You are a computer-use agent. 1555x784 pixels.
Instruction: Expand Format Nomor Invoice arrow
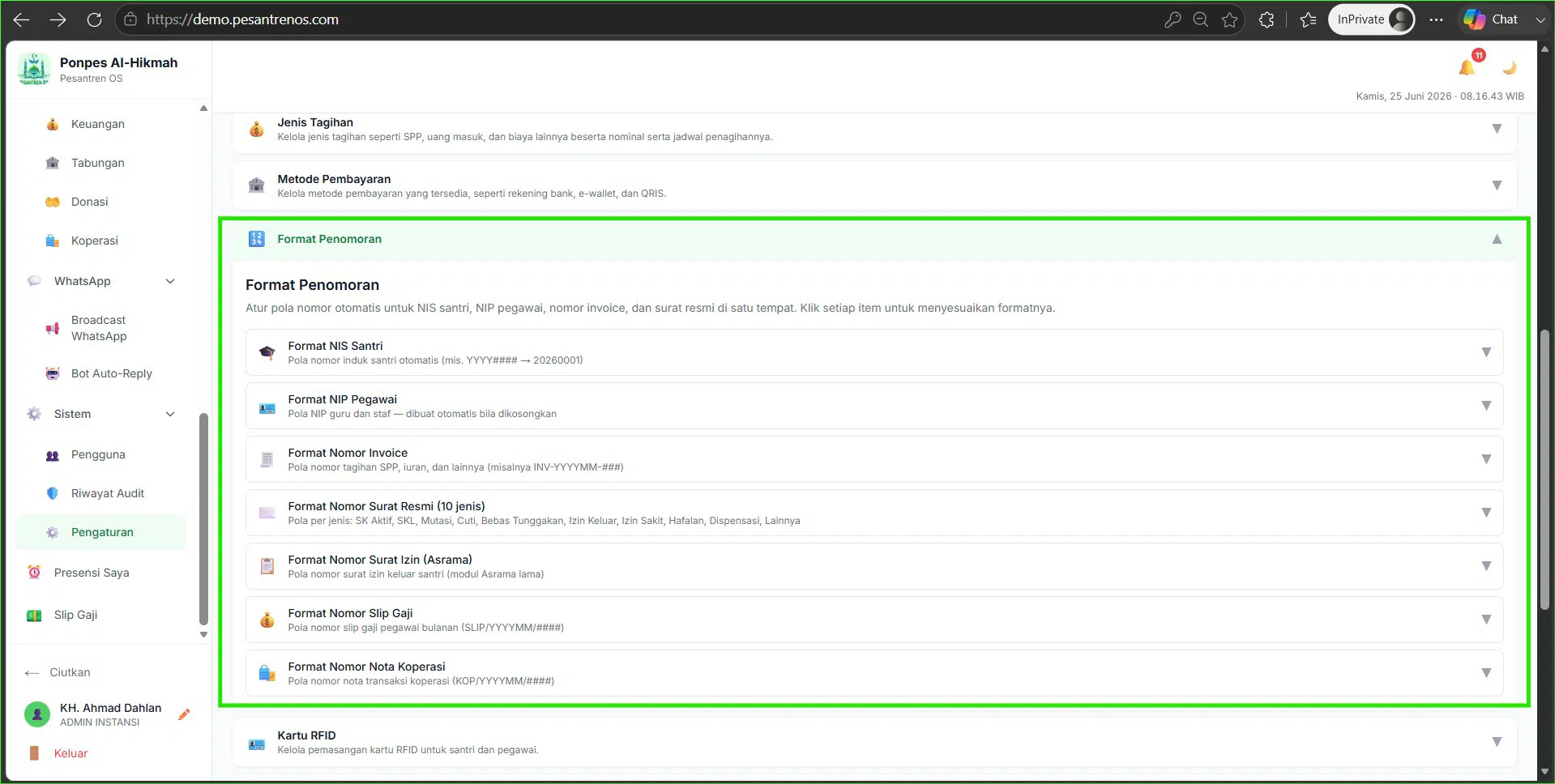pyautogui.click(x=1486, y=459)
